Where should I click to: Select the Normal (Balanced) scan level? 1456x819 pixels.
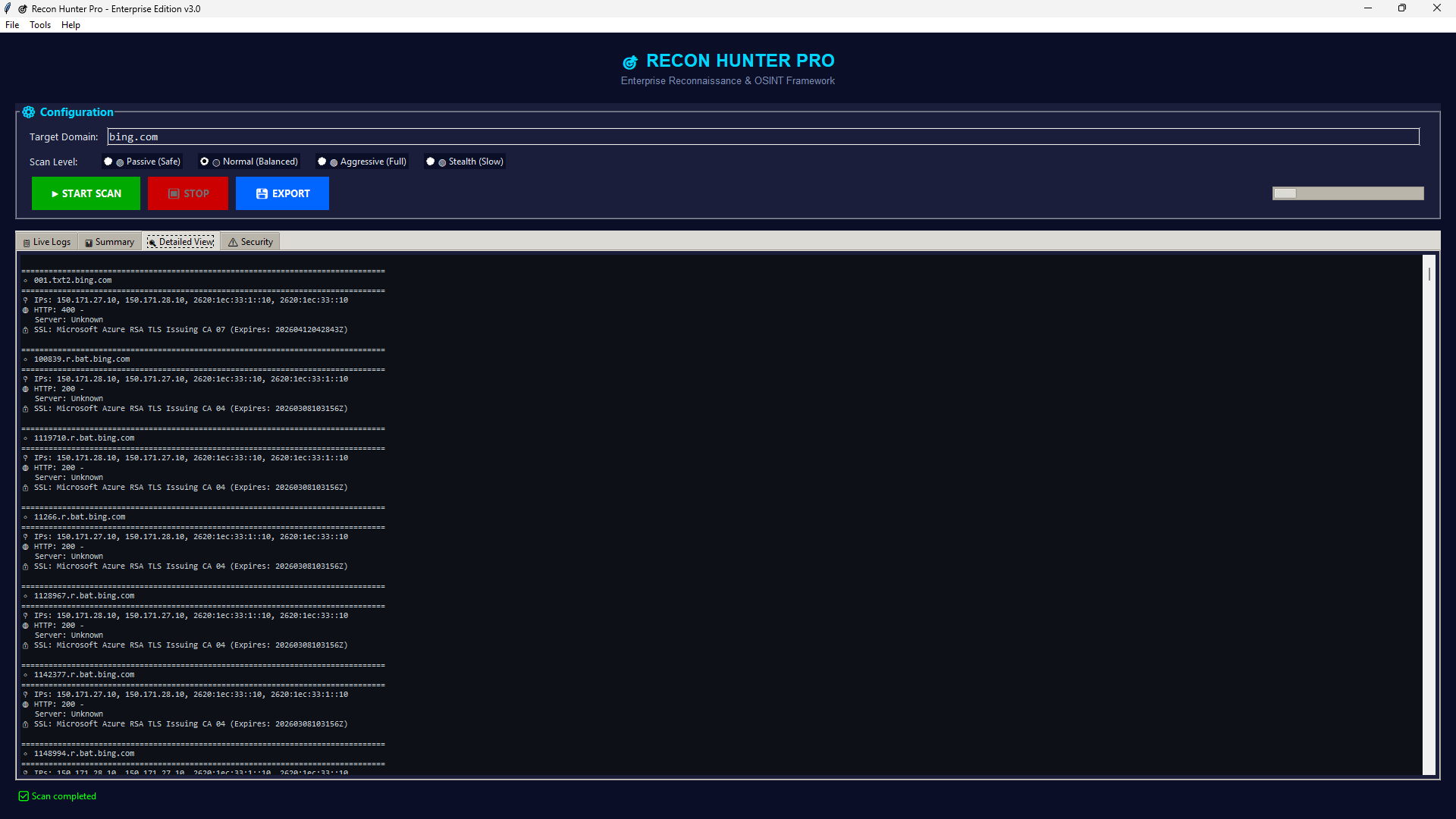tap(205, 162)
